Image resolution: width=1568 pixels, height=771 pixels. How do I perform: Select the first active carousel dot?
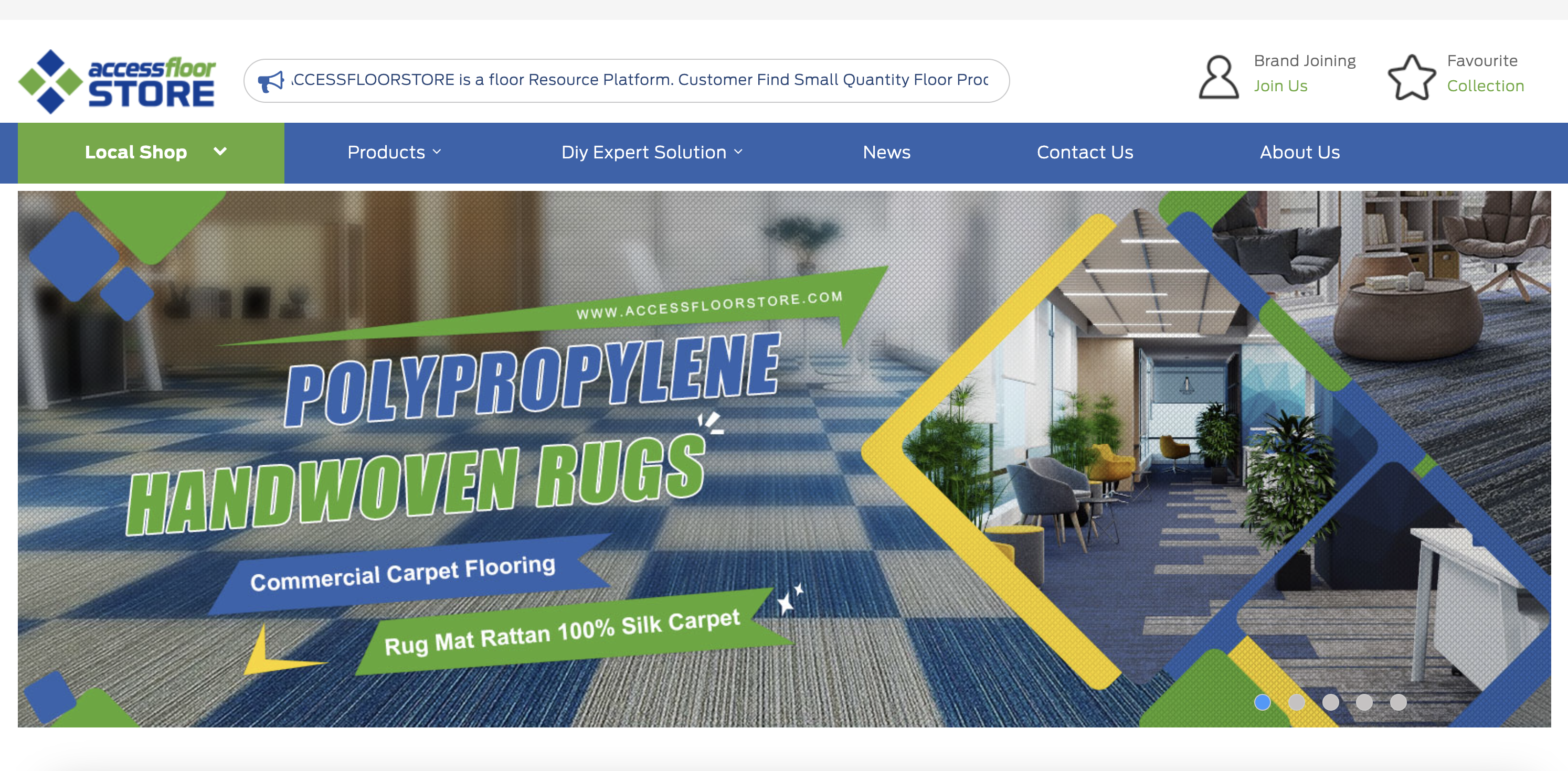point(1263,702)
